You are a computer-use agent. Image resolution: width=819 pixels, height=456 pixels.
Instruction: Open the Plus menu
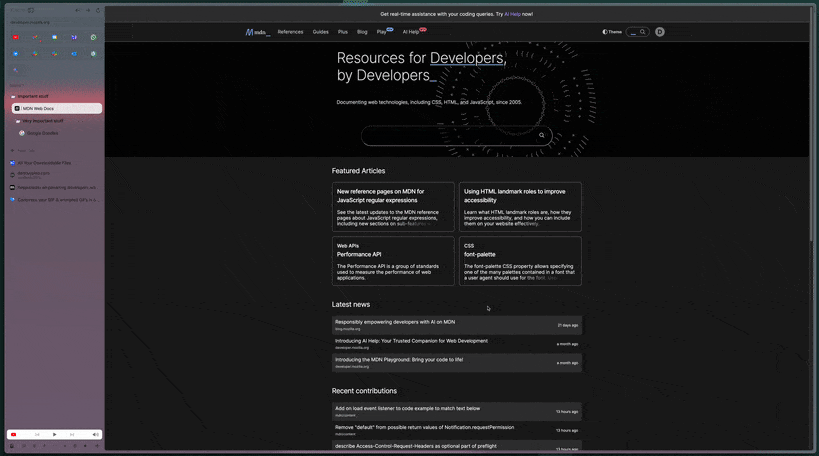coord(343,32)
